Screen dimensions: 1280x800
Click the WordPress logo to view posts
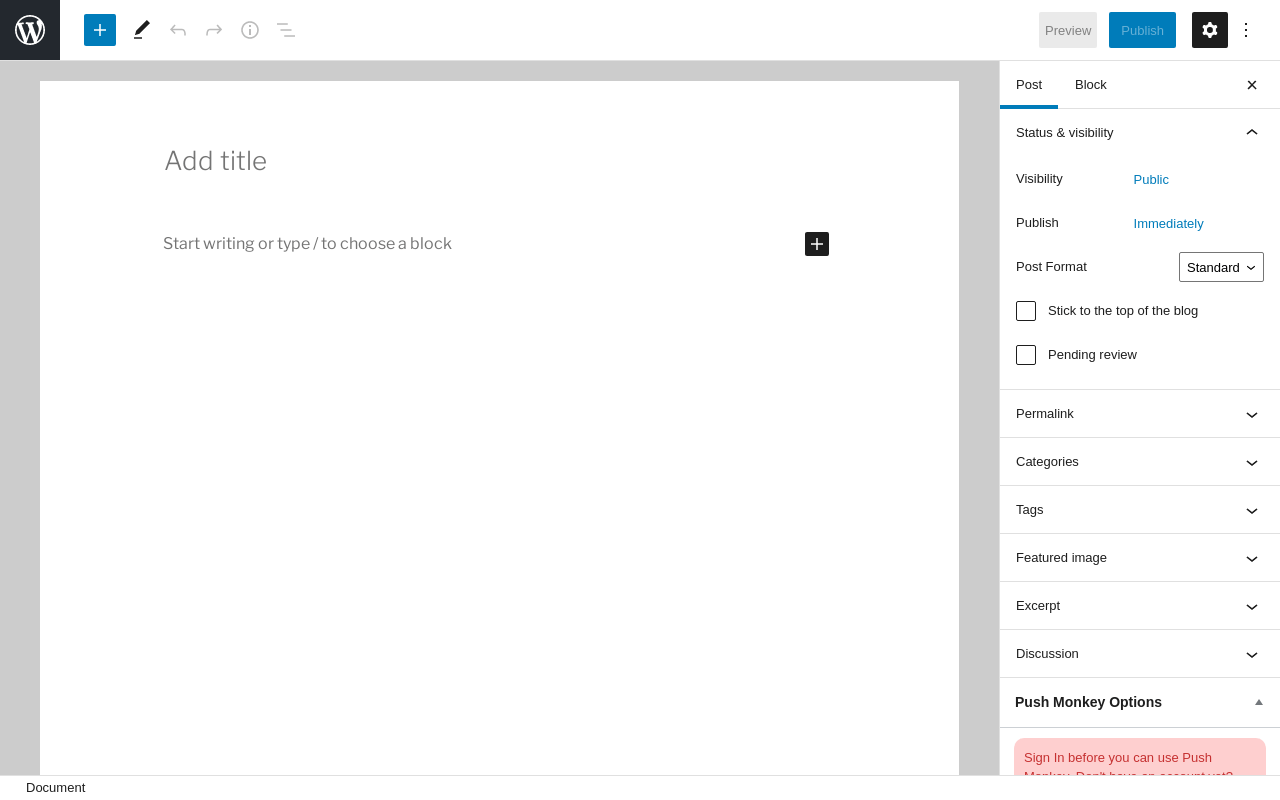tap(30, 30)
